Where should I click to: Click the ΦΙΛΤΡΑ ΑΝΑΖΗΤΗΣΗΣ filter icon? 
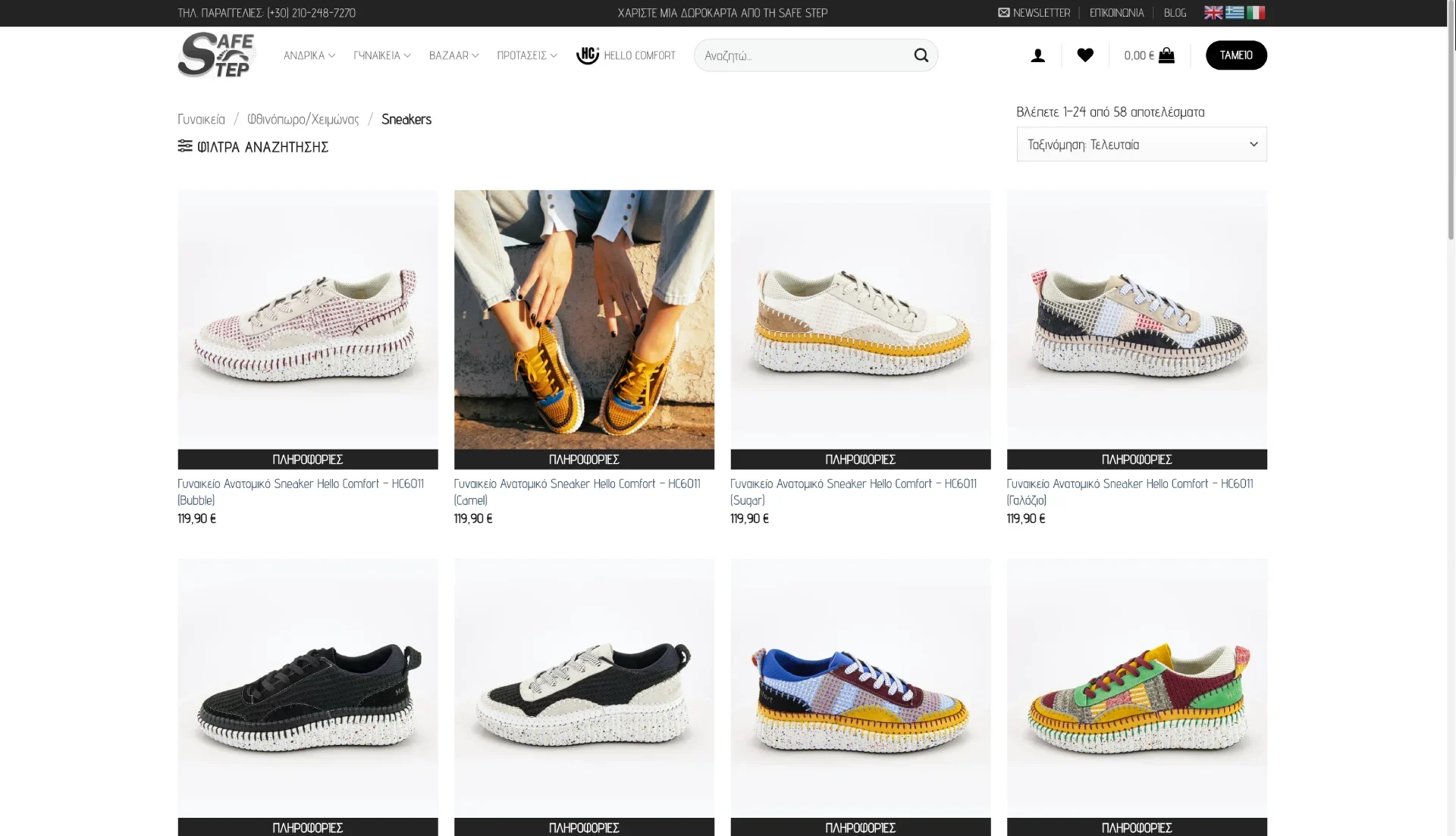pyautogui.click(x=185, y=146)
